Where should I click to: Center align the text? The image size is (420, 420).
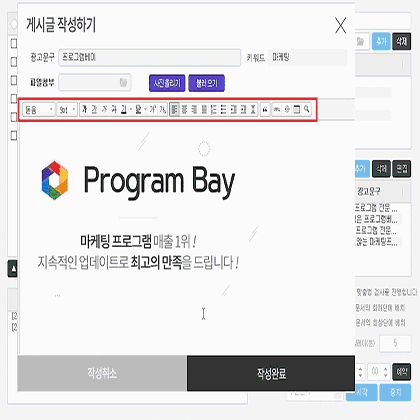(184, 109)
